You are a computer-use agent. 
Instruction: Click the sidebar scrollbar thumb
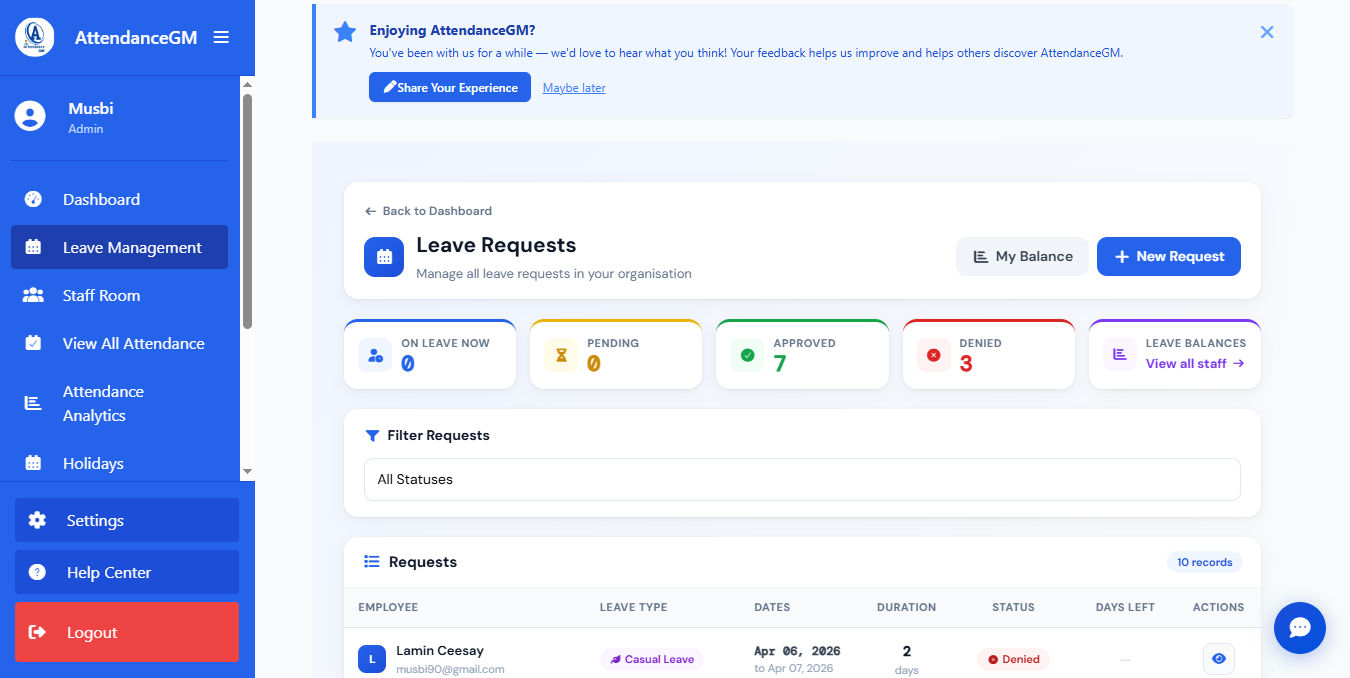click(247, 210)
